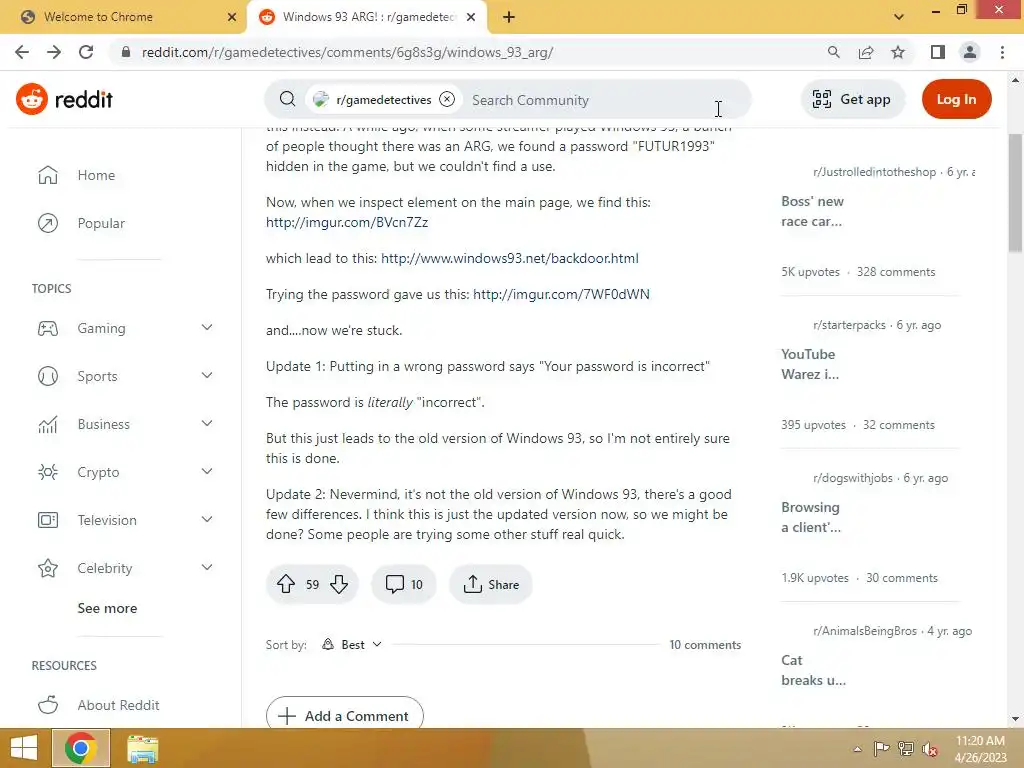Open the 'Cat breaks u...' post
This screenshot has height=768, width=1024.
pyautogui.click(x=814, y=670)
